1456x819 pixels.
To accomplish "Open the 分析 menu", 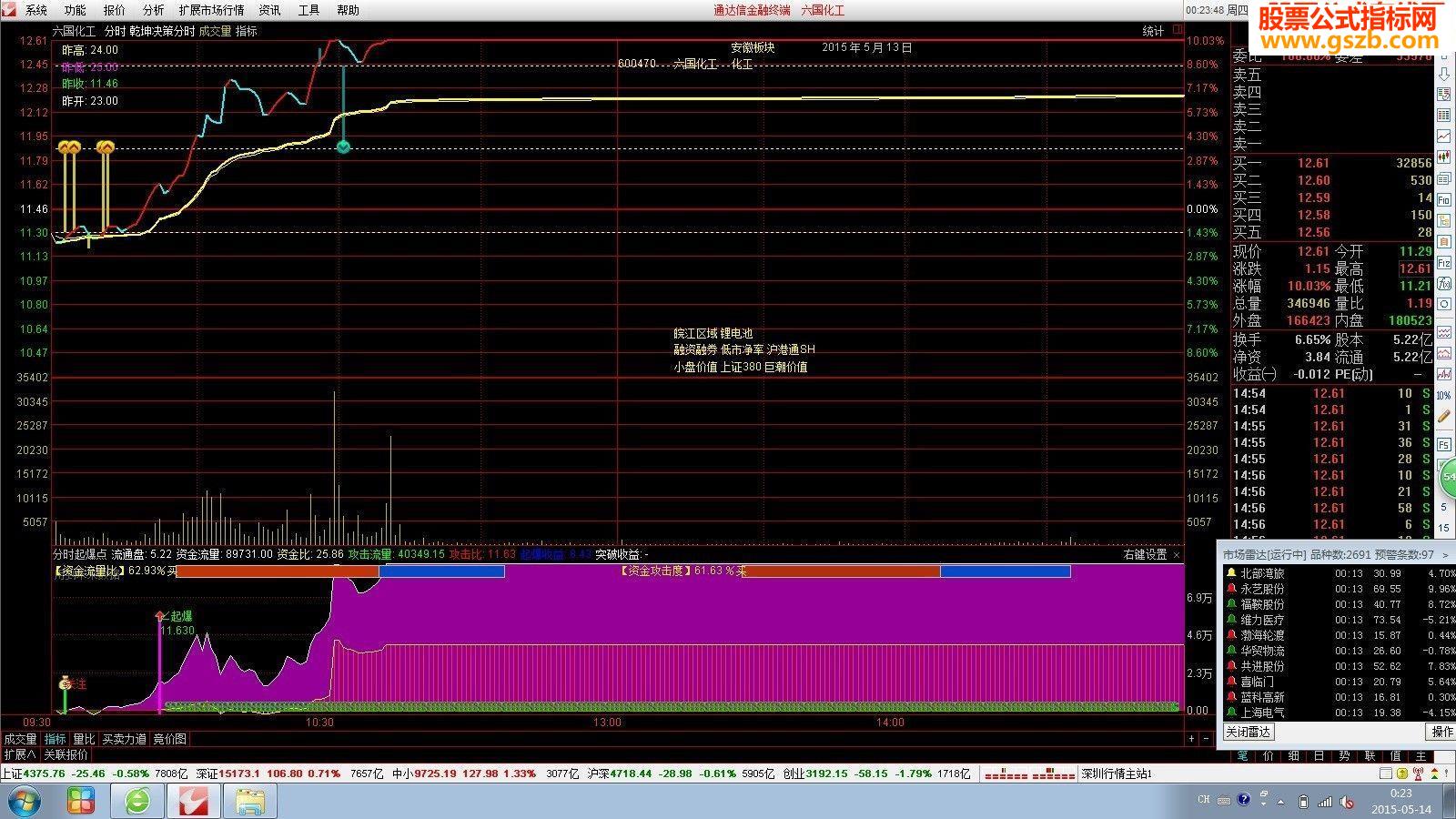I will coord(154,10).
